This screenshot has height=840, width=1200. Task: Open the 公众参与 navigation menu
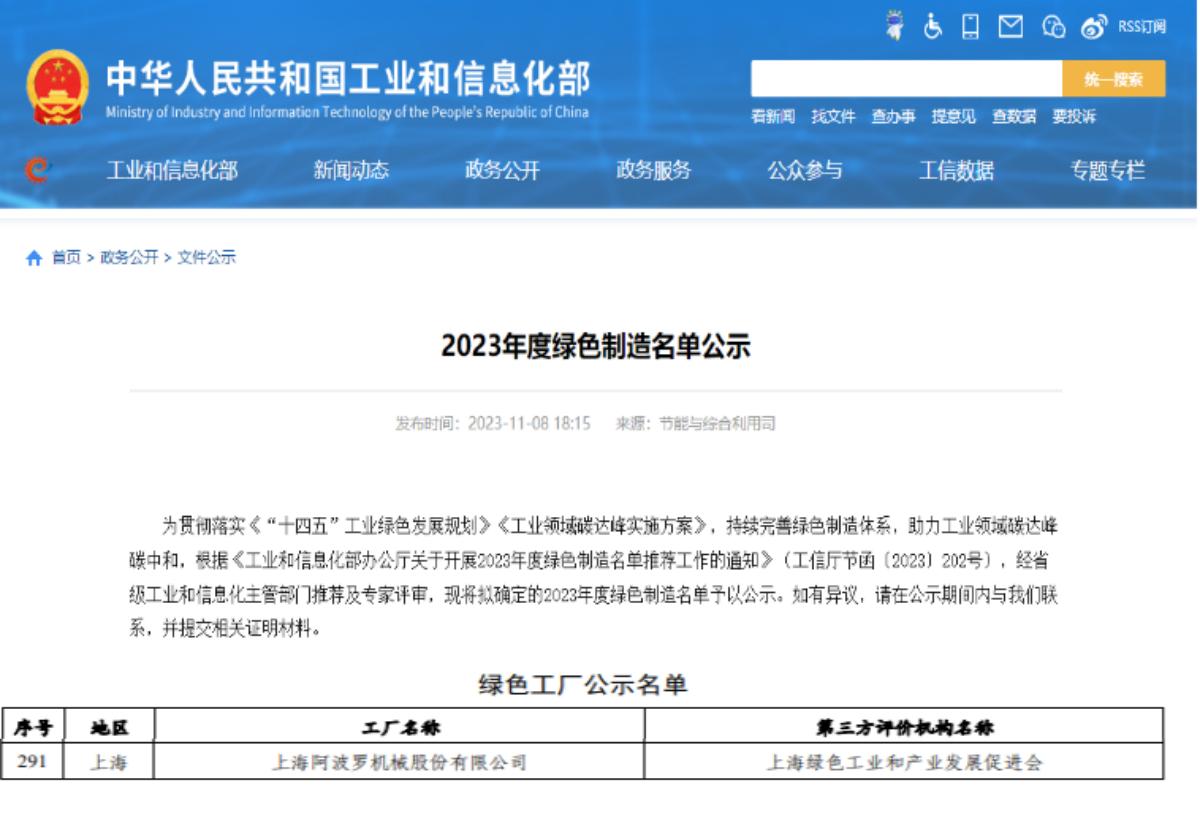pyautogui.click(x=805, y=171)
